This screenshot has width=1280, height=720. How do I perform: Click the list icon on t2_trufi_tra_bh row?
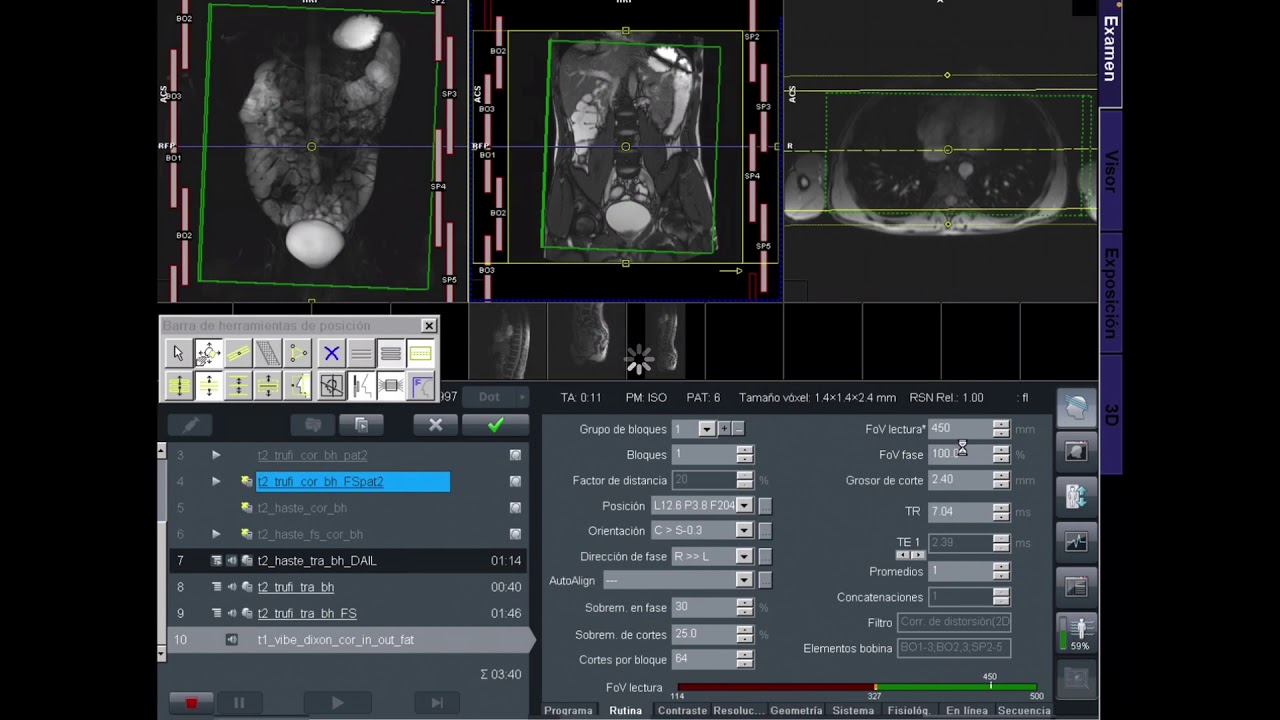pos(216,587)
